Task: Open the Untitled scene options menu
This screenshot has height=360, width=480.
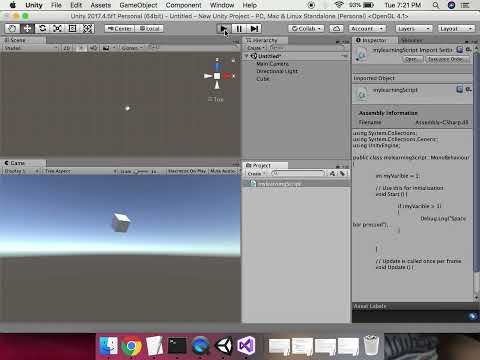Action: [x=344, y=56]
